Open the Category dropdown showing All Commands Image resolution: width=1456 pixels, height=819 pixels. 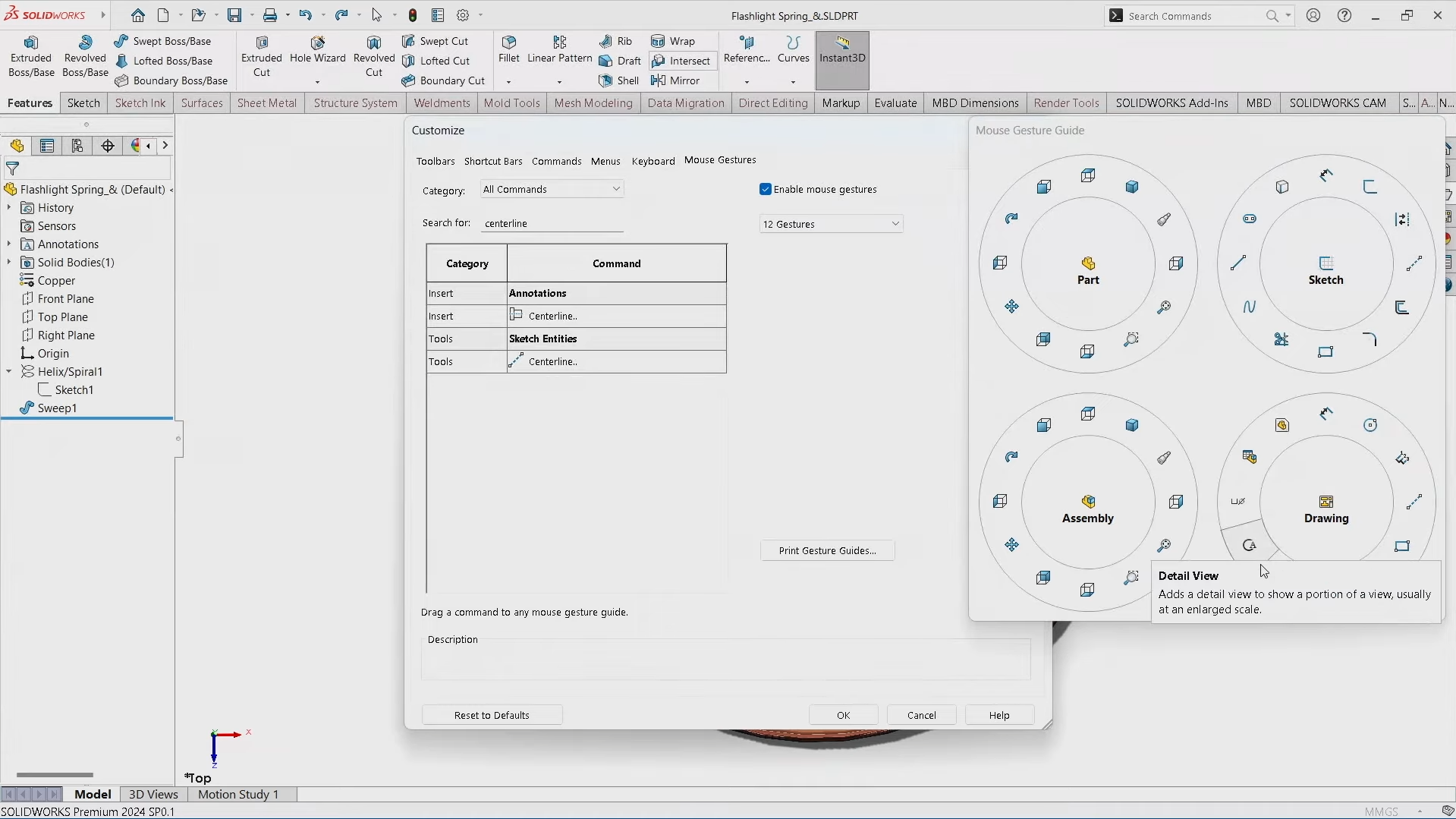[x=552, y=190]
